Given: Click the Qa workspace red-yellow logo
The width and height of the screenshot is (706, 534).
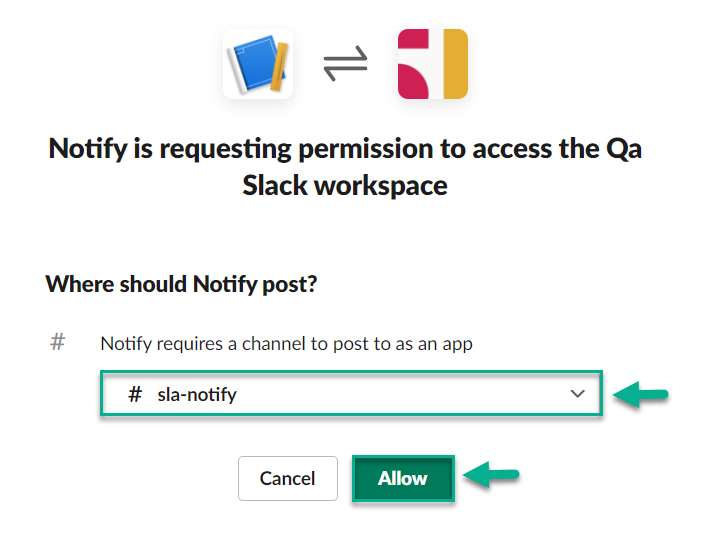Looking at the screenshot, I should [432, 64].
